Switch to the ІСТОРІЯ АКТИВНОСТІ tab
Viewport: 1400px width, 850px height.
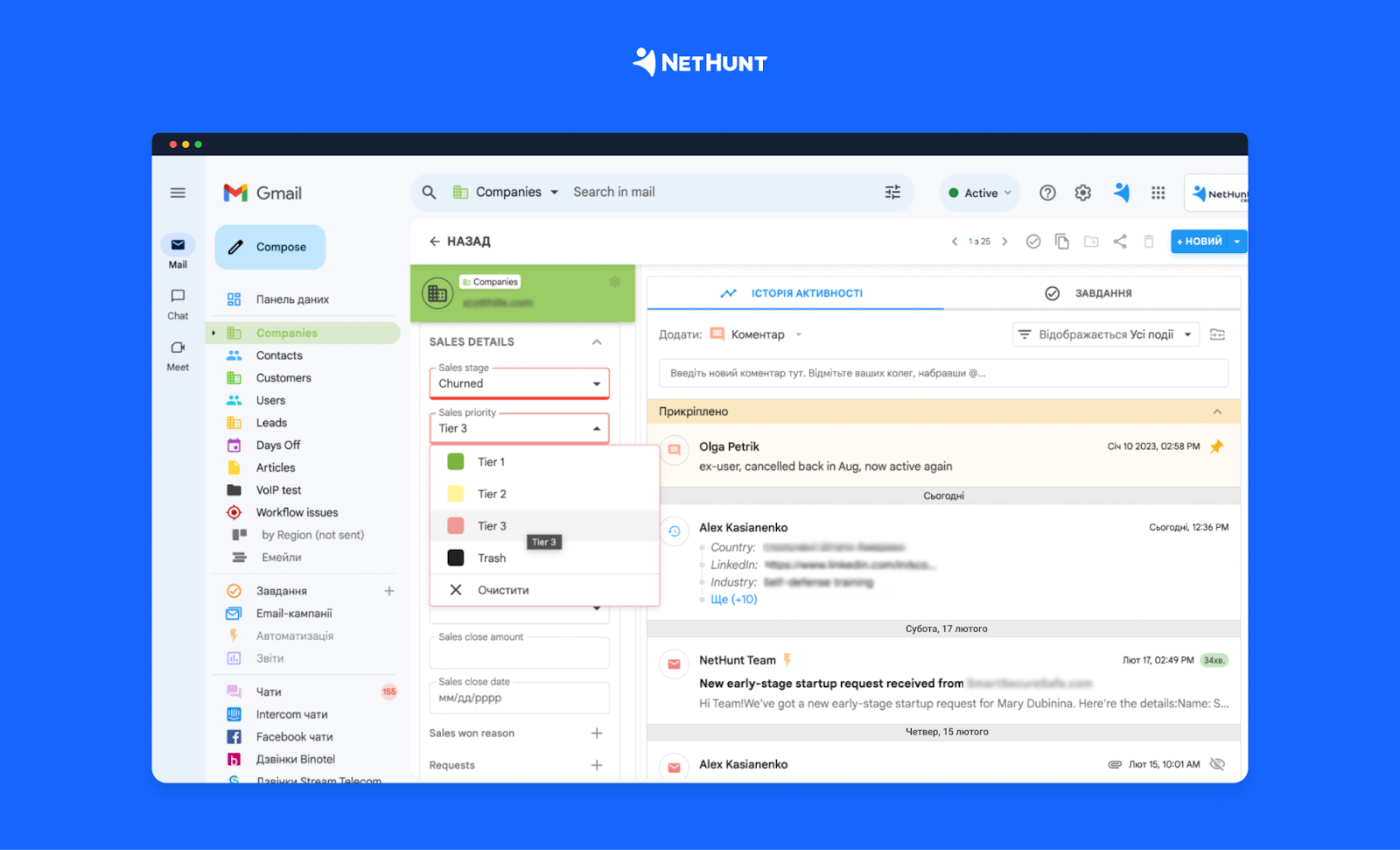pos(794,293)
